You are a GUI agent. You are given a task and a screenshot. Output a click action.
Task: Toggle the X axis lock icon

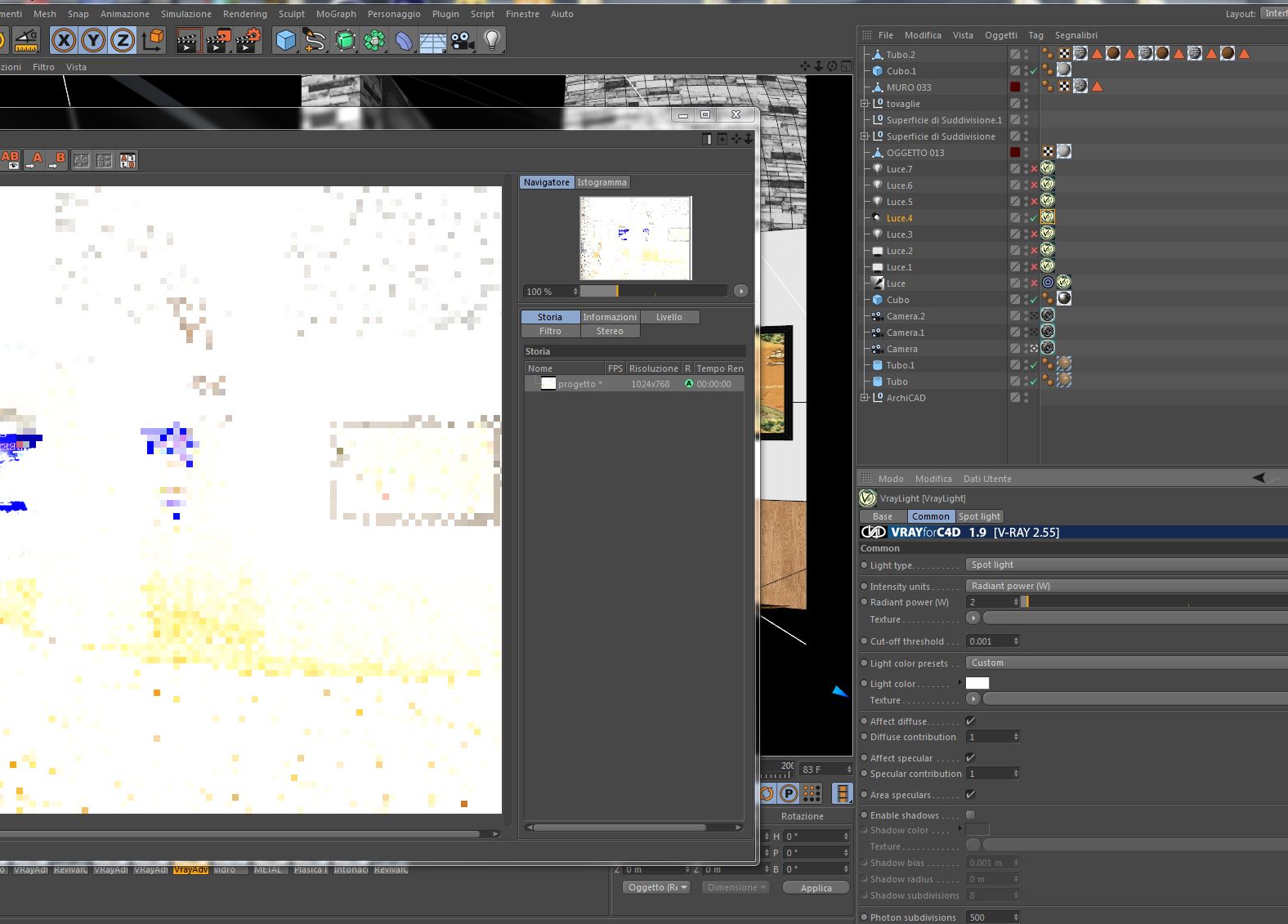click(x=64, y=40)
